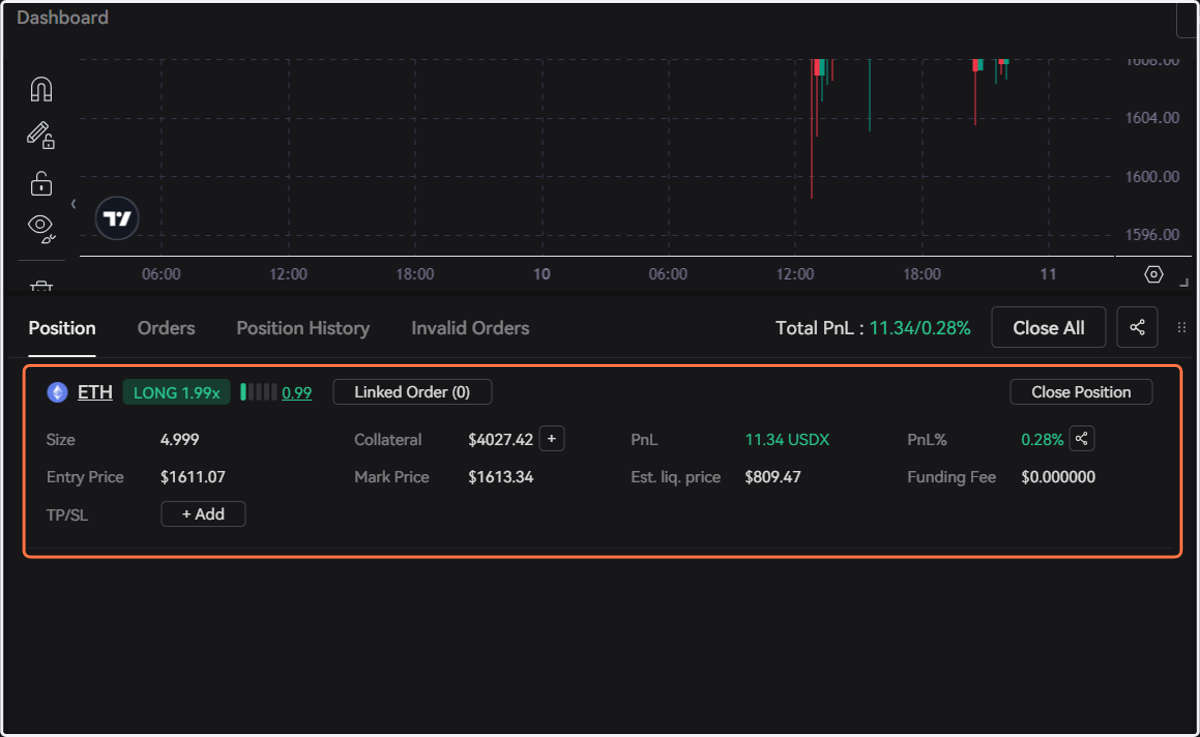Click the time axis label 11
The width and height of the screenshot is (1200, 737).
click(x=1048, y=274)
